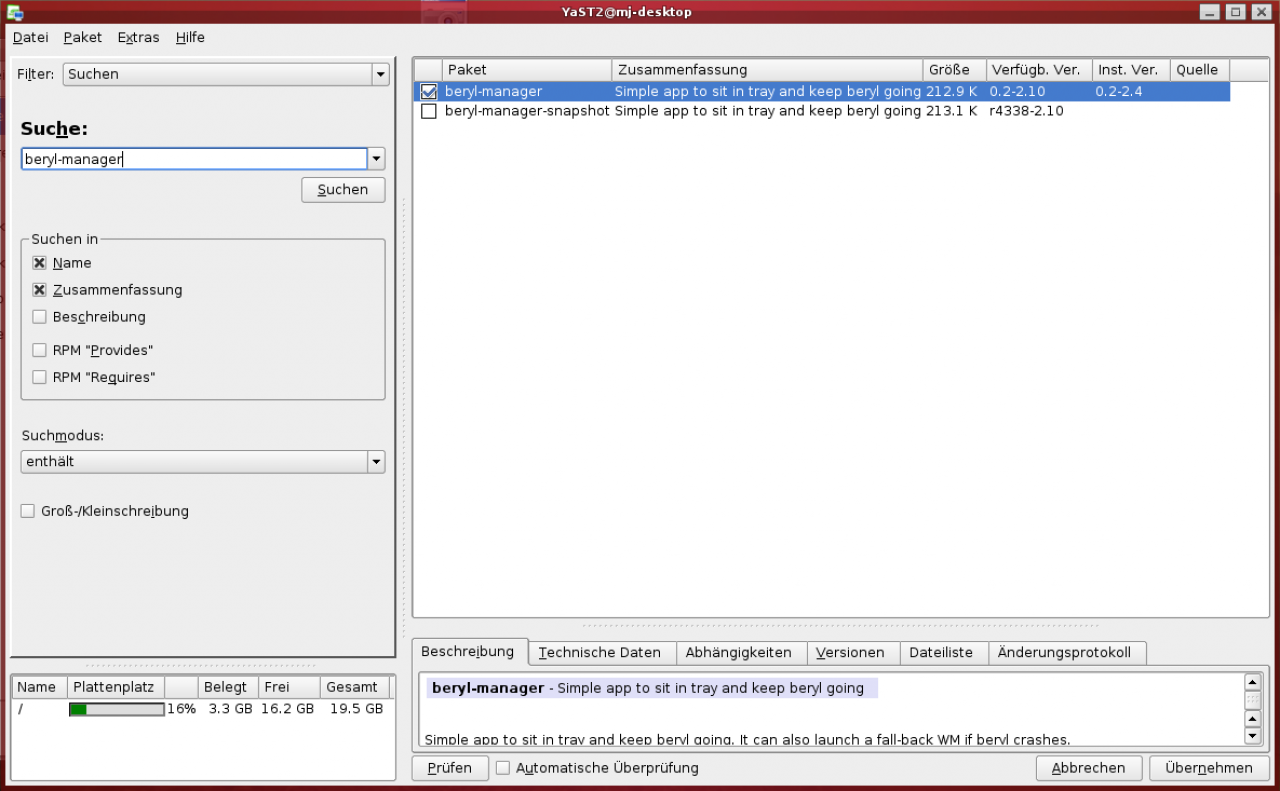
Task: Enable the Beschreibung search checkbox
Action: (x=39, y=317)
